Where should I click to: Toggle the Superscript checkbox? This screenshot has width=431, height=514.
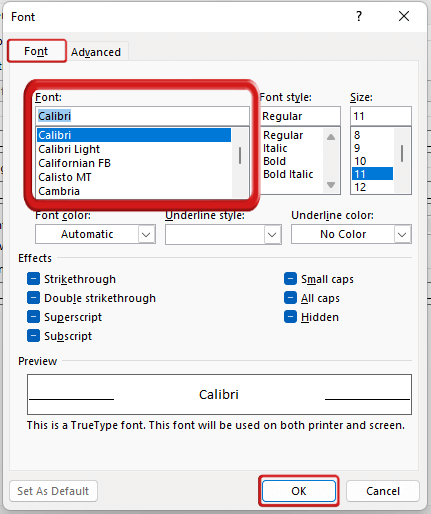pos(33,317)
